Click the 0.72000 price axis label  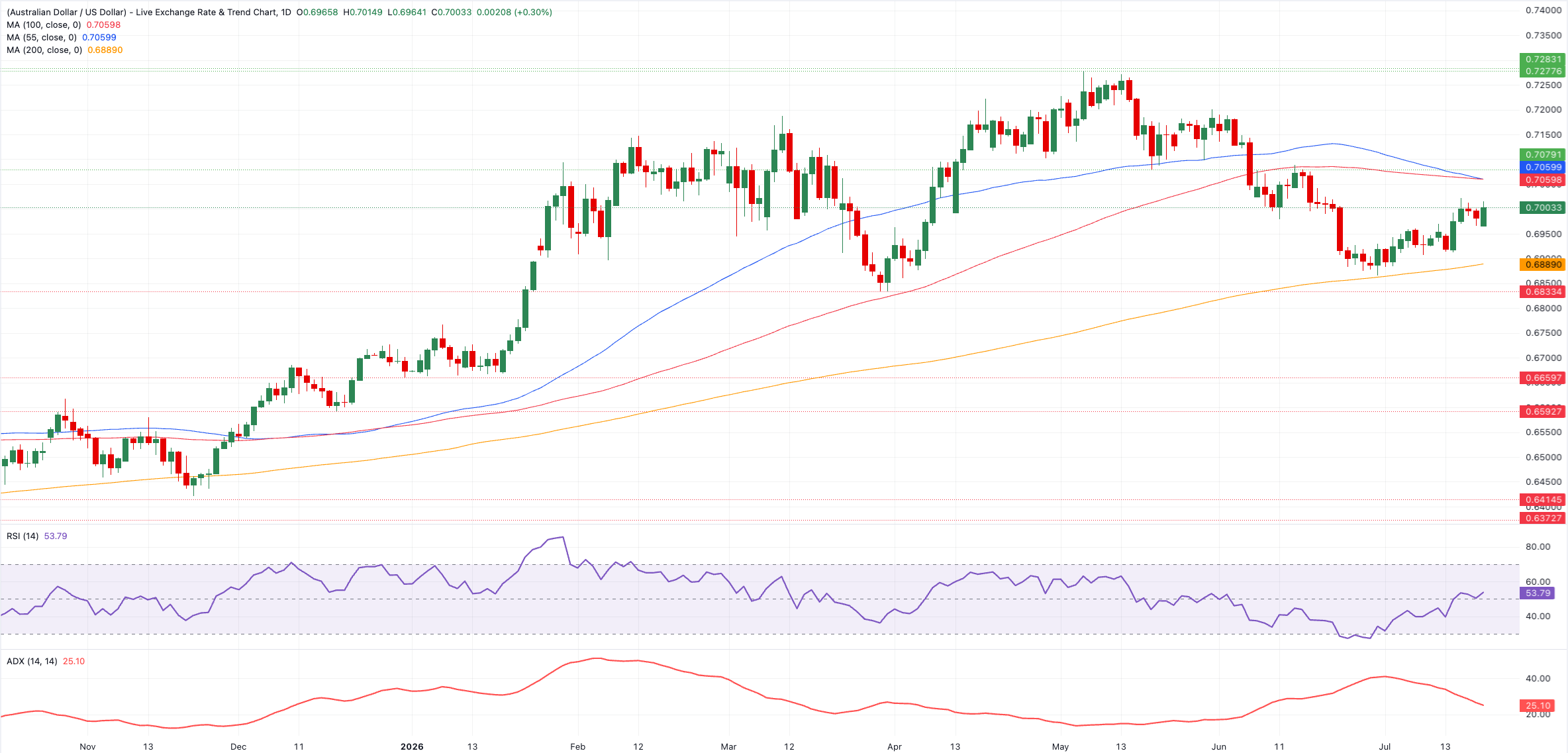point(1543,109)
